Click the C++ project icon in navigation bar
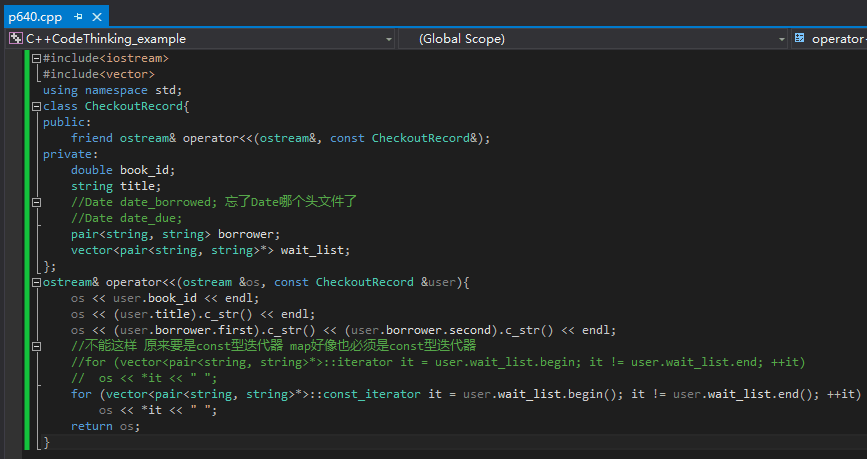 (15, 39)
